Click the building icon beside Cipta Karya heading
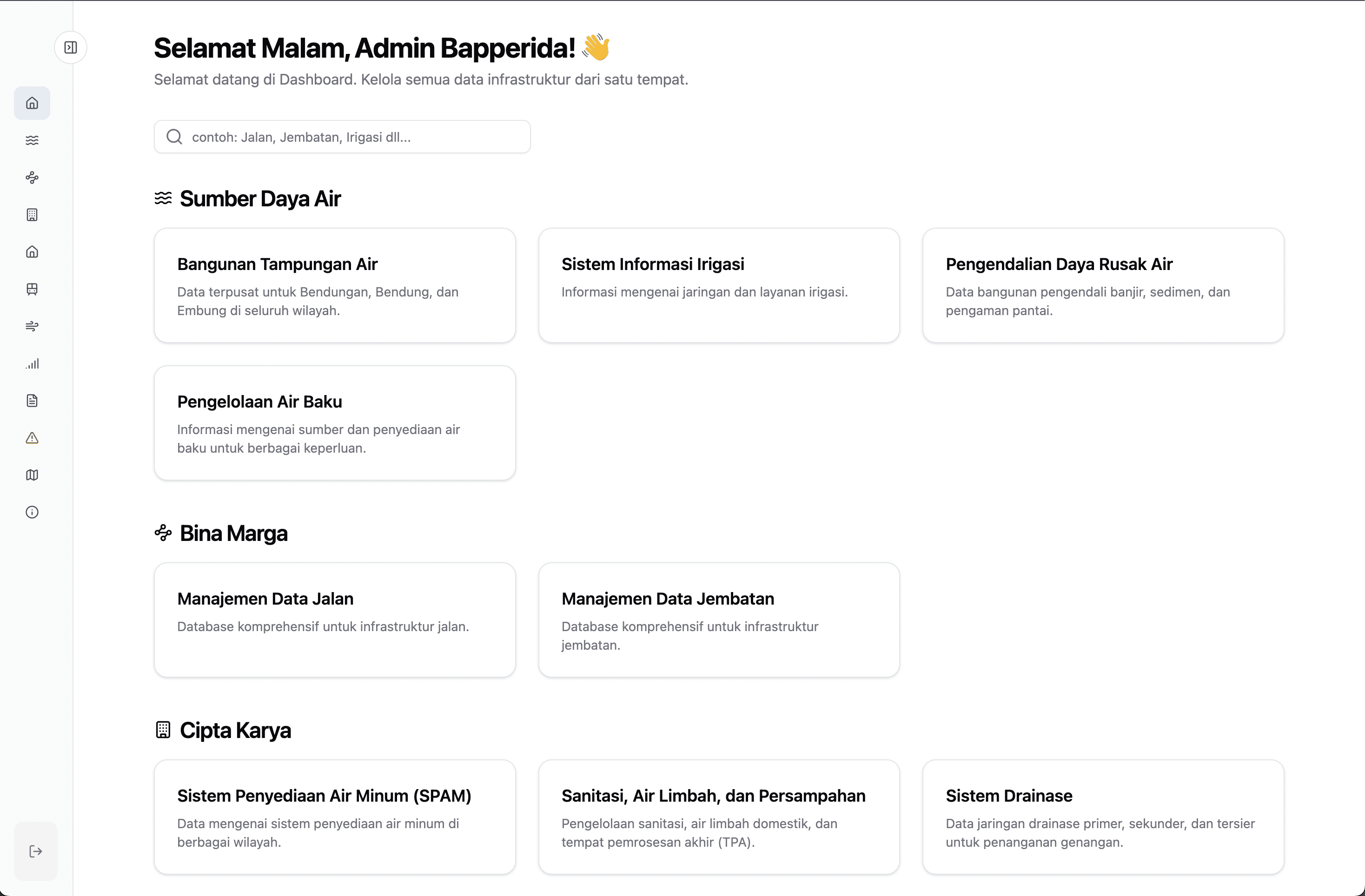 [x=164, y=730]
